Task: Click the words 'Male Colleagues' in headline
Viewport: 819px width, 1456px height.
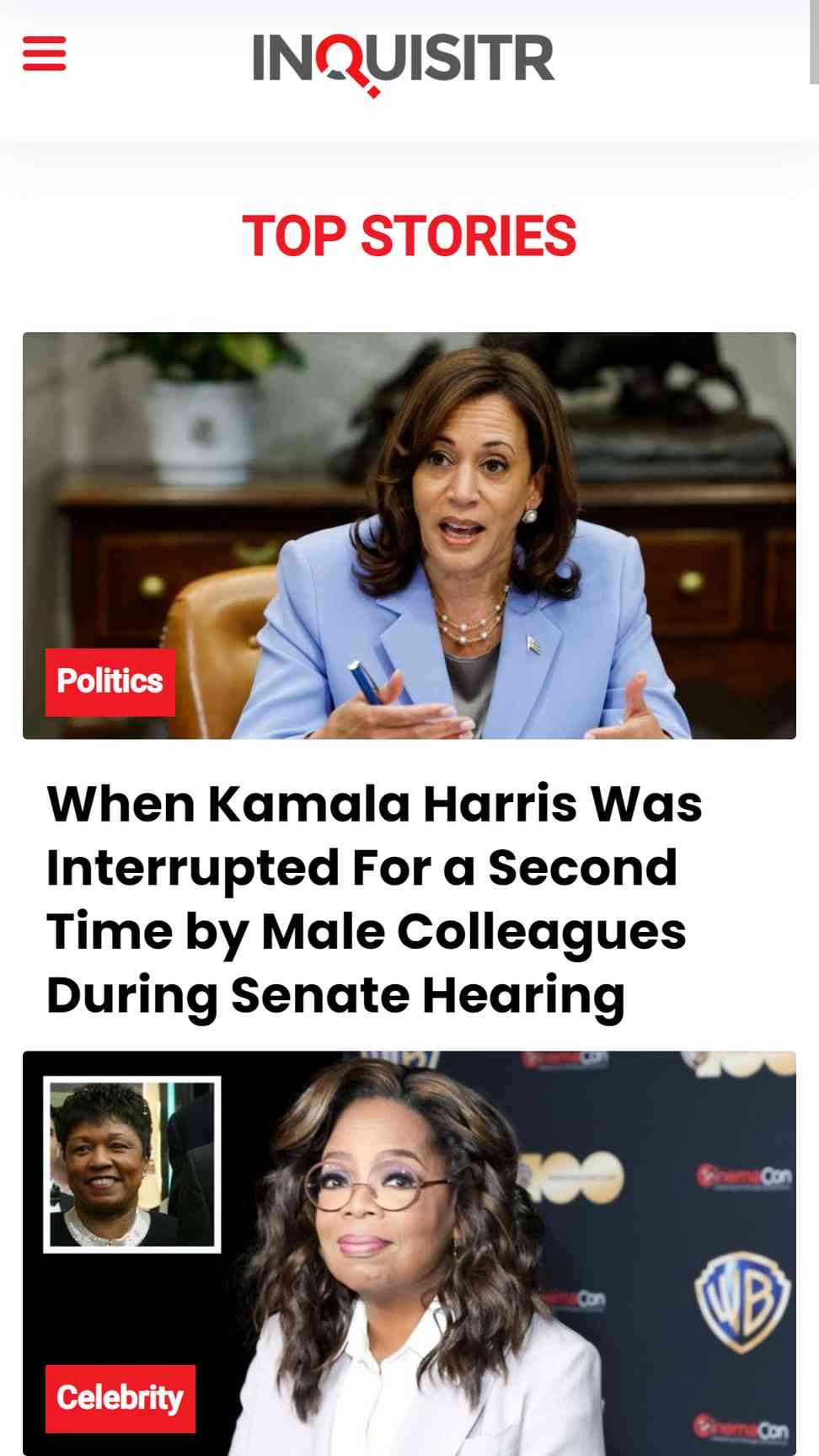Action: coord(474,932)
